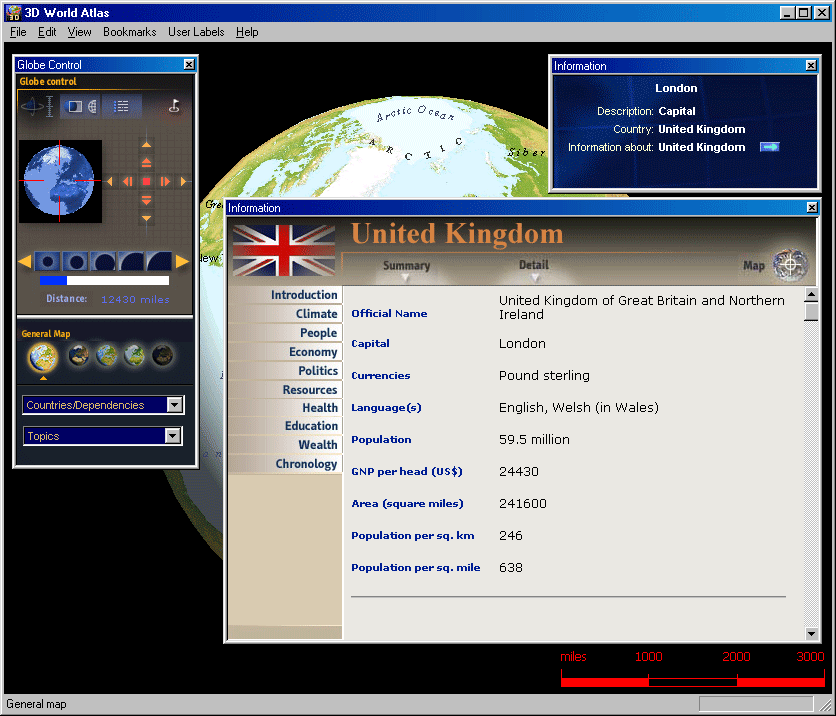Open the User Labels menu
The width and height of the screenshot is (836, 716).
196,32
